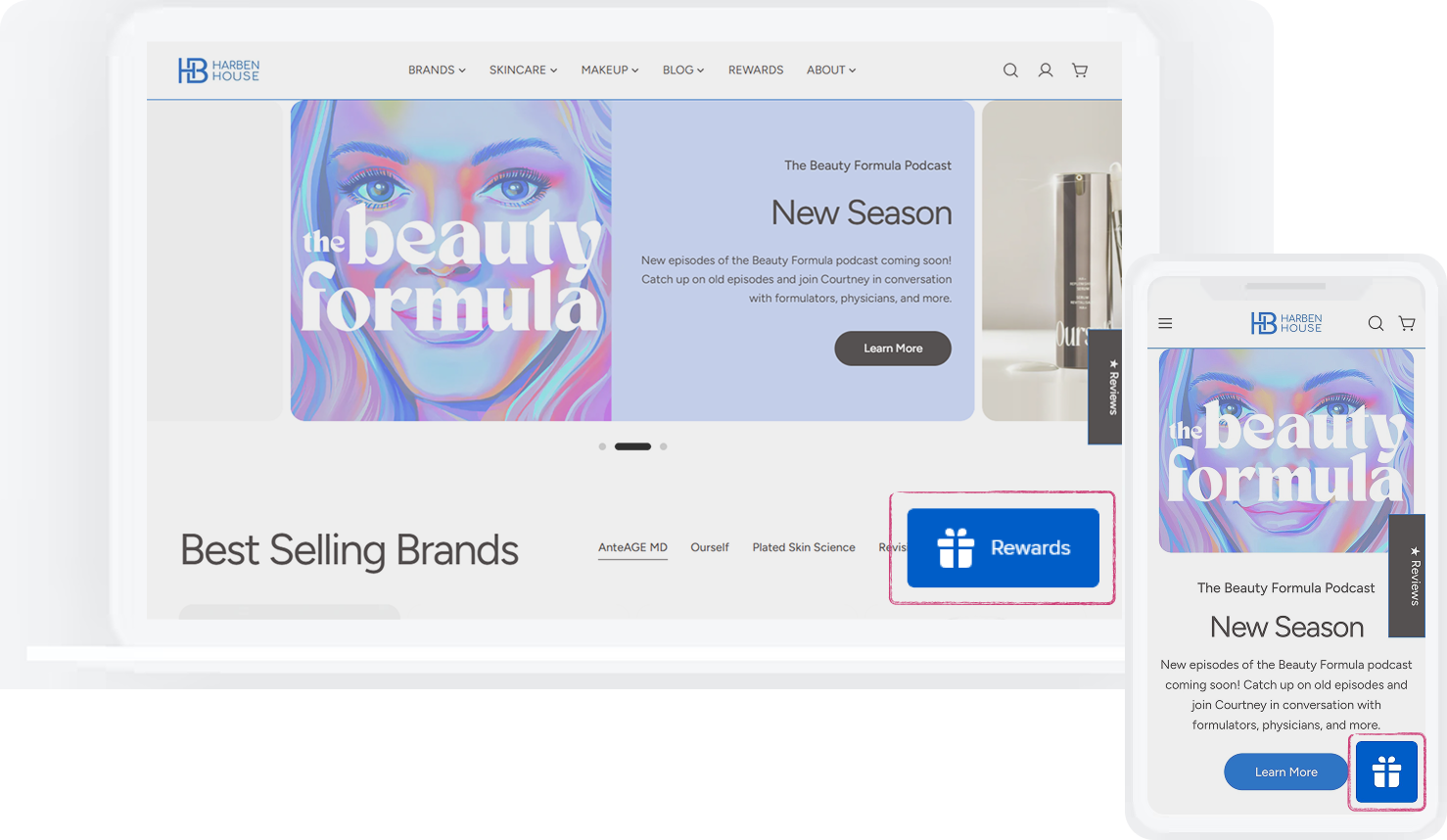Image resolution: width=1447 pixels, height=840 pixels.
Task: Open the mobile hamburger menu
Action: point(1165,323)
